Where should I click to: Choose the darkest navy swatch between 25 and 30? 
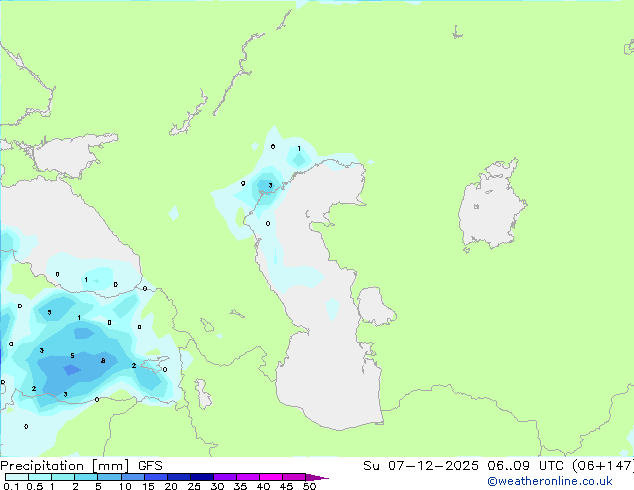[202, 477]
